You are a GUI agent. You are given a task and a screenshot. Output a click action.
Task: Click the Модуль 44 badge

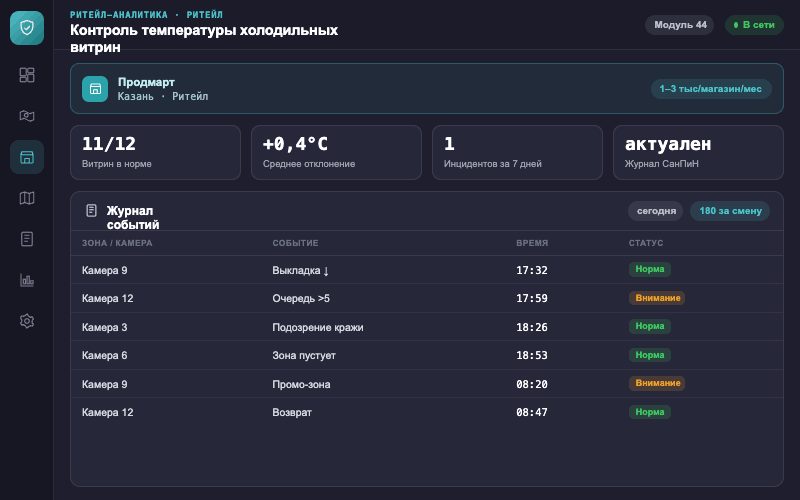coord(680,24)
